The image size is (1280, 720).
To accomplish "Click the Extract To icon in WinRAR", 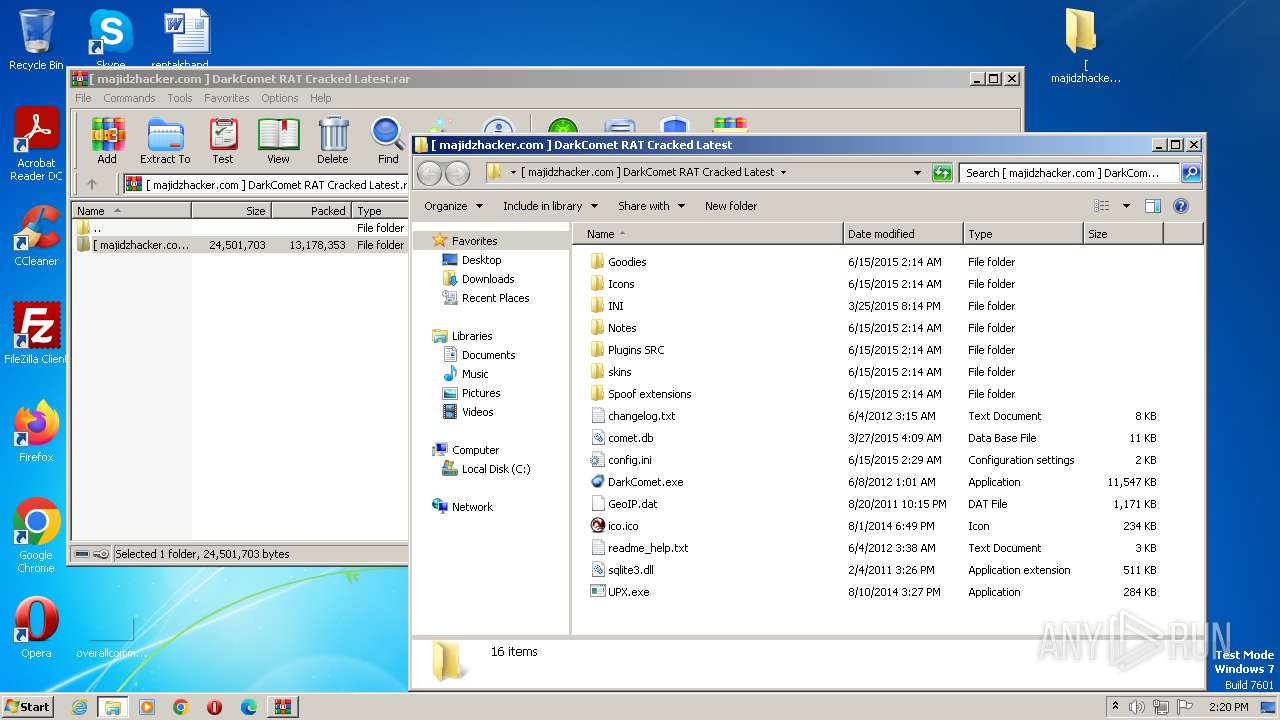I will click(x=165, y=140).
